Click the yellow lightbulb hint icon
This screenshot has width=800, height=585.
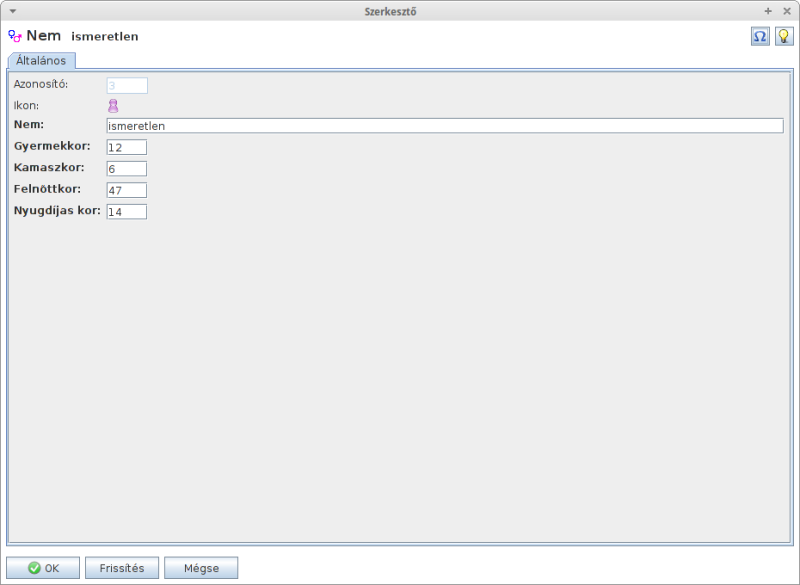click(784, 36)
